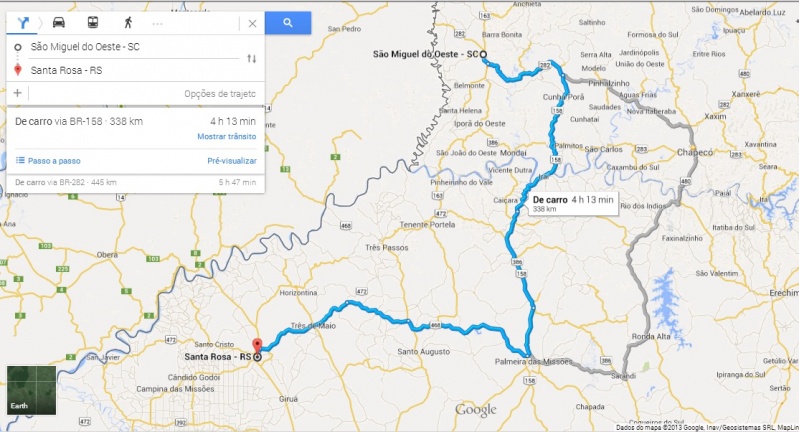Expand Opções de trajeto

220,94
